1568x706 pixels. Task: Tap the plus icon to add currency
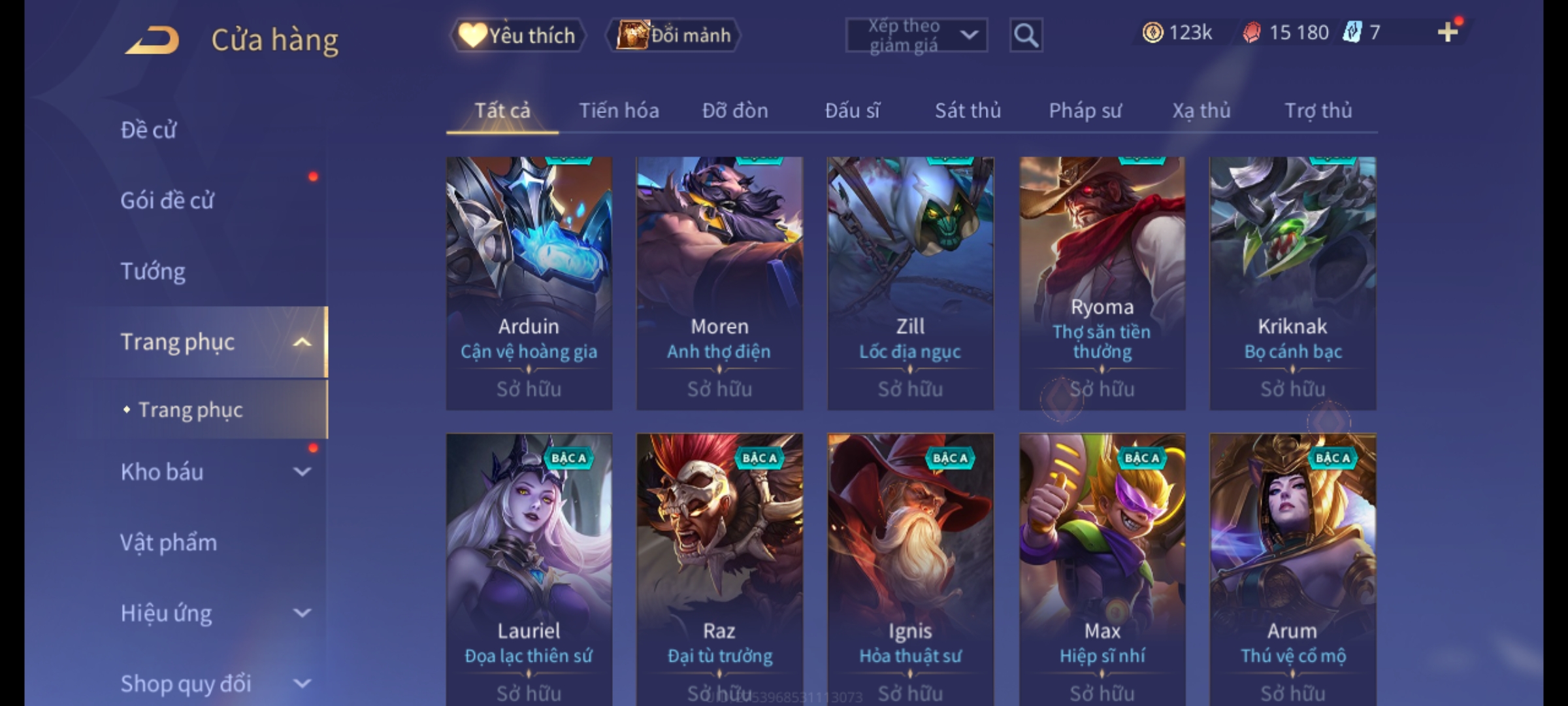click(1448, 32)
